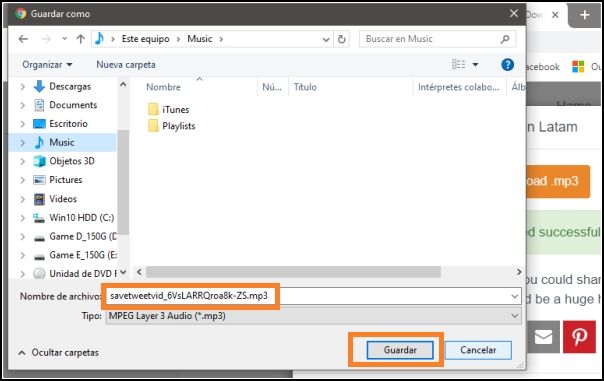Screen dimensions: 604x381
Task: Click the Documents page icon
Action: 39,105
